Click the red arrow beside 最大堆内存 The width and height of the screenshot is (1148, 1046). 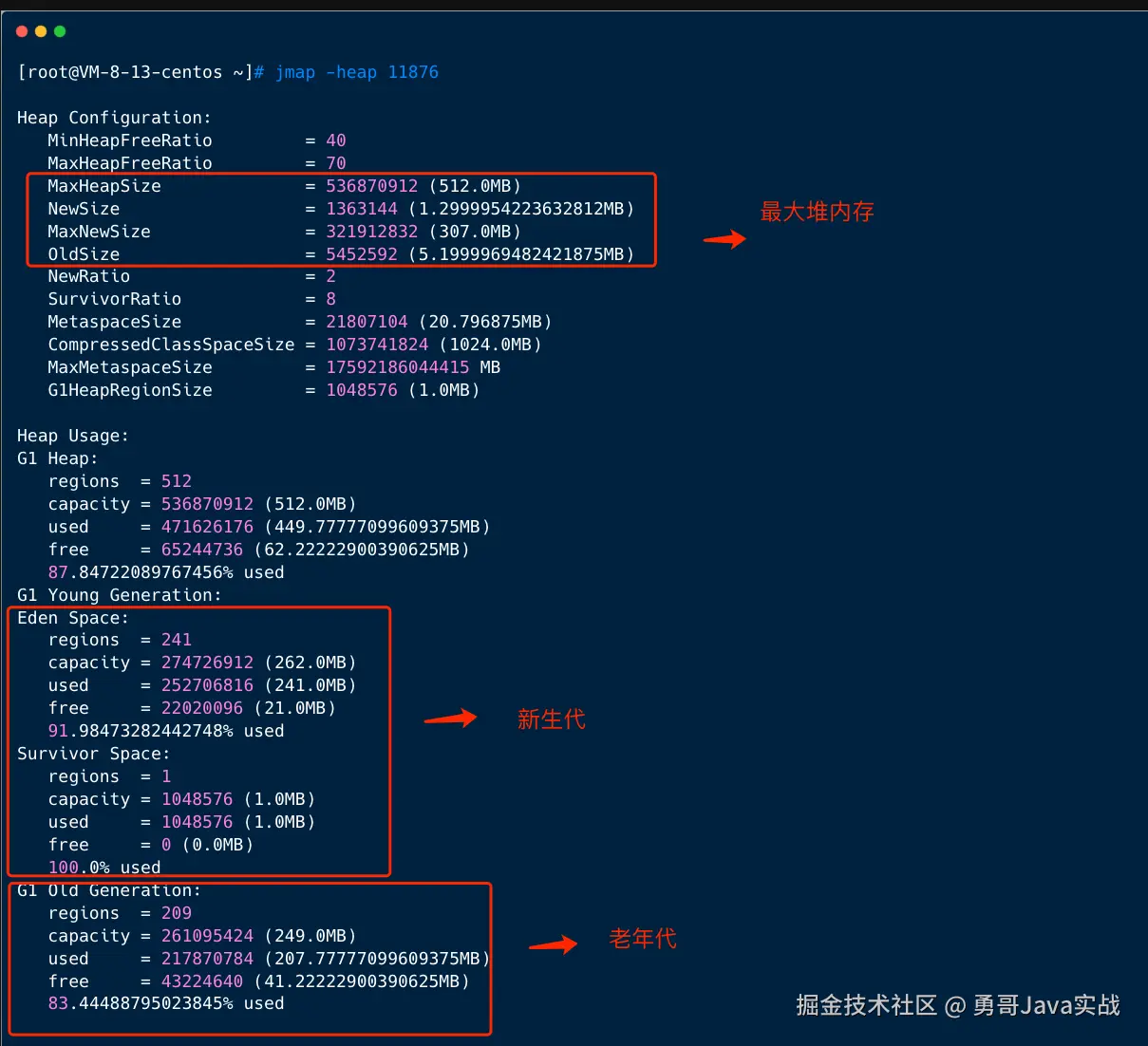pyautogui.click(x=725, y=239)
